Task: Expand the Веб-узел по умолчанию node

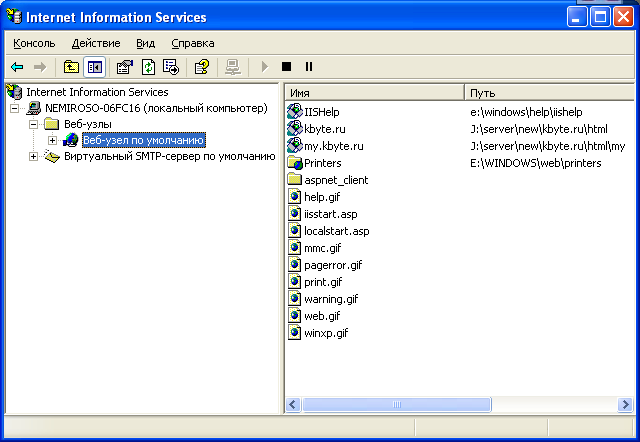Action: point(52,140)
